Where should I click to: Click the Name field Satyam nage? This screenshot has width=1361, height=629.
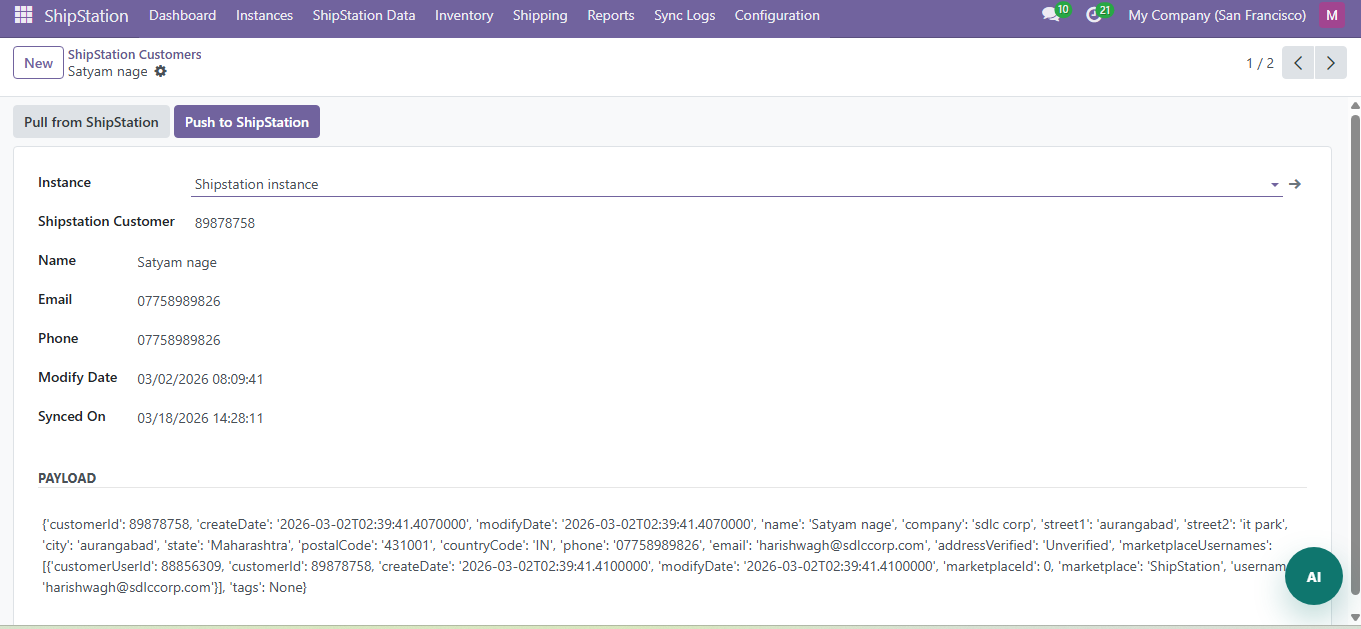pyautogui.click(x=177, y=262)
